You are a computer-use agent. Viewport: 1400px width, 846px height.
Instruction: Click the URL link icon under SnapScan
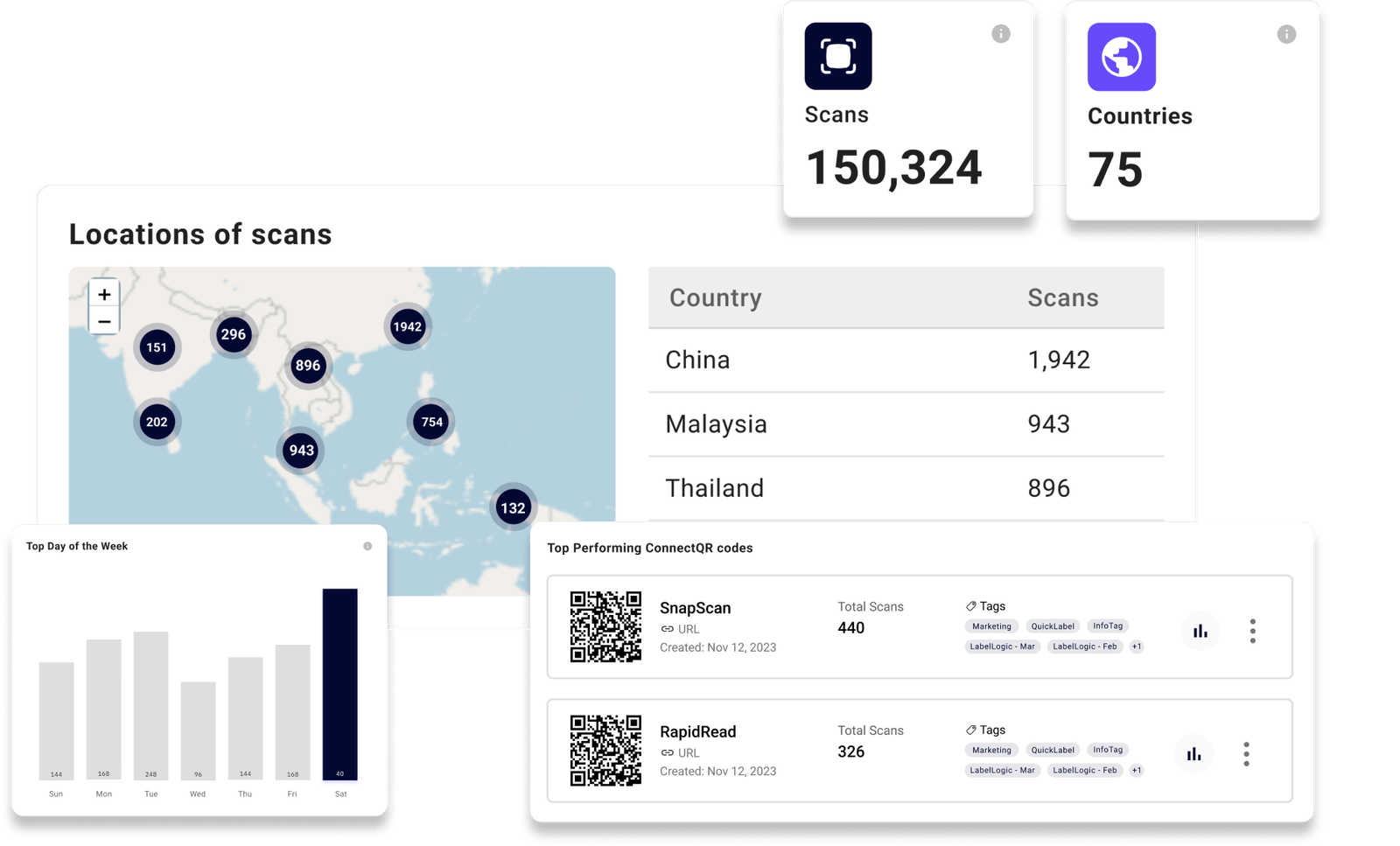coord(667,628)
